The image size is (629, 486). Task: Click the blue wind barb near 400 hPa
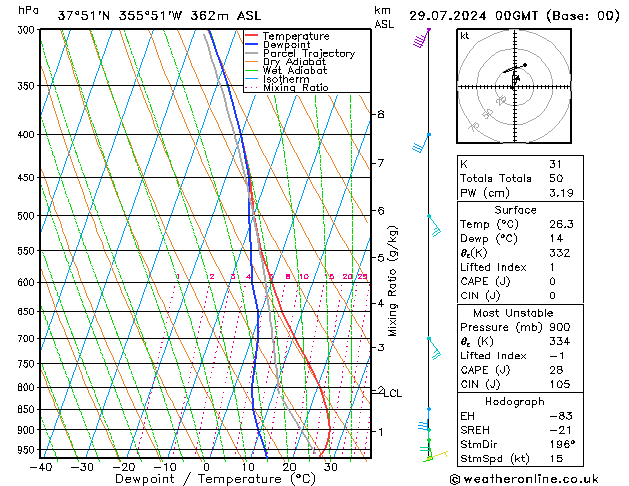pyautogui.click(x=421, y=143)
